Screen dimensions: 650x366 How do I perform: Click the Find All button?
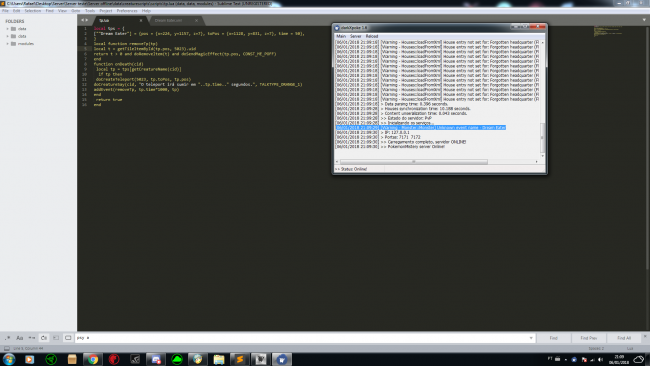click(x=623, y=338)
